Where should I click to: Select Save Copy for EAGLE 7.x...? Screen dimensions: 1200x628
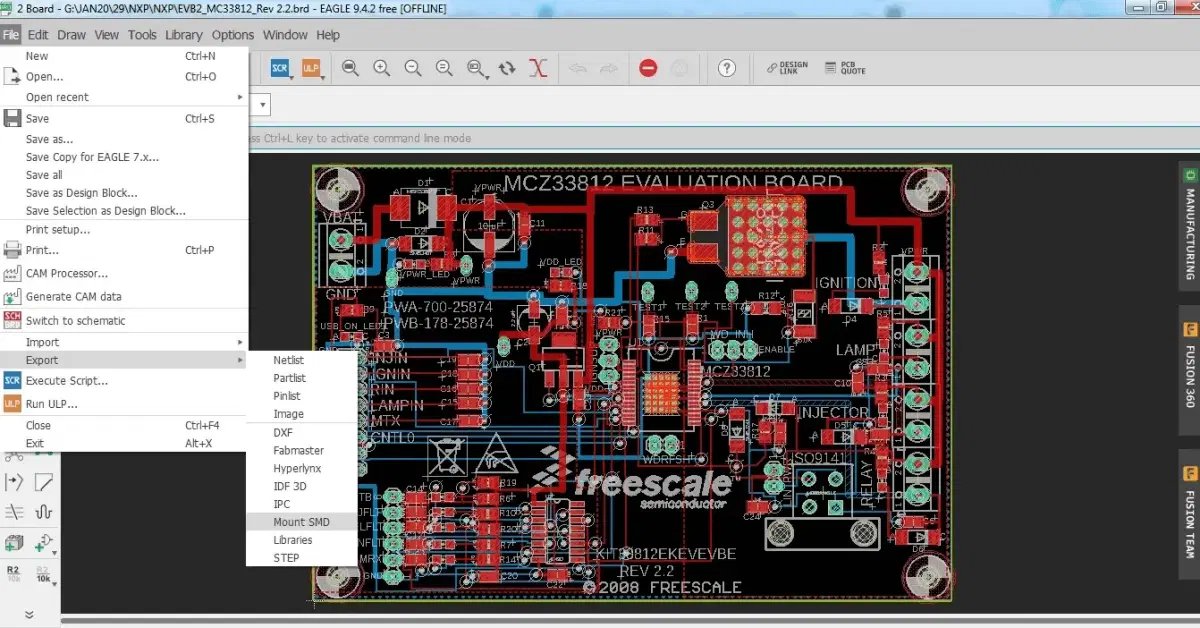pos(124,157)
